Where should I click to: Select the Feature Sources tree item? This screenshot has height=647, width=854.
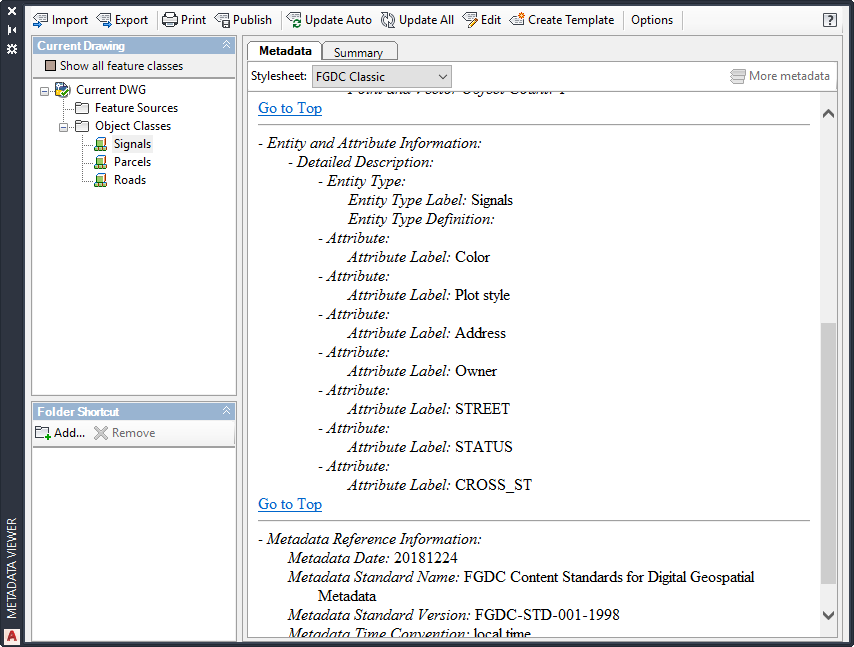pyautogui.click(x=136, y=108)
